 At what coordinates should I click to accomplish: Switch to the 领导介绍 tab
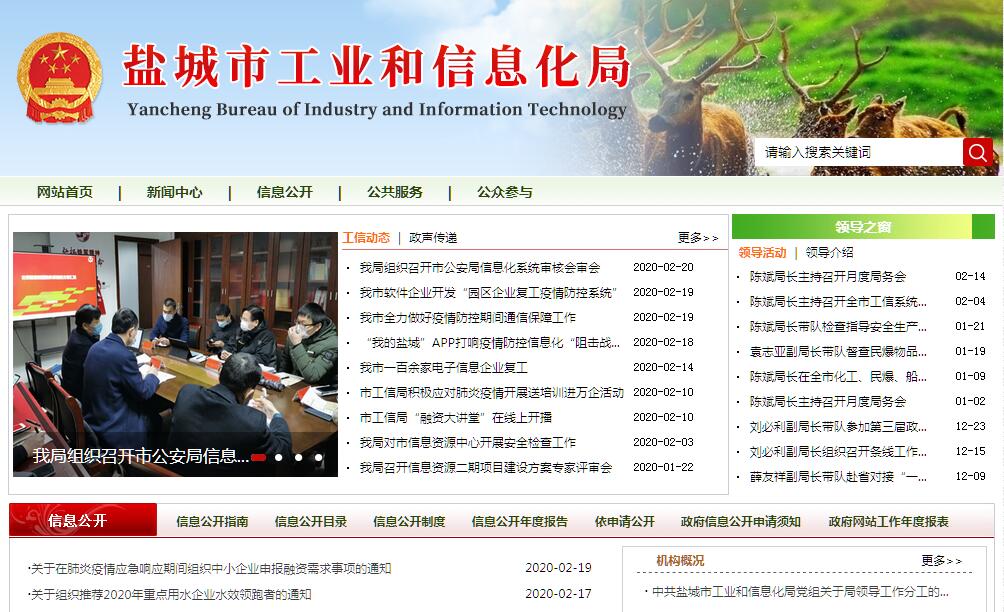[829, 253]
